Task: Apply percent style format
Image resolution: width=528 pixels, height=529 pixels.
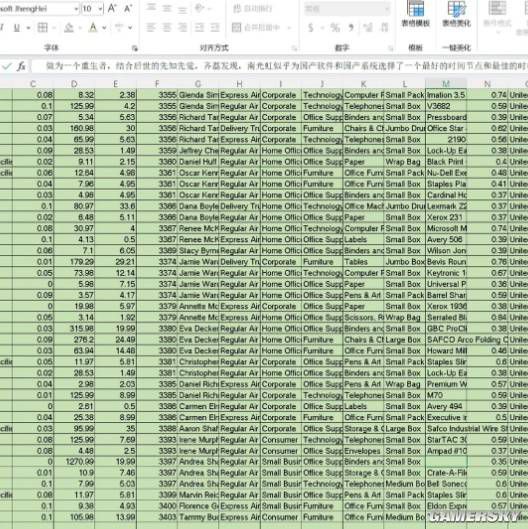Action: pos(335,28)
